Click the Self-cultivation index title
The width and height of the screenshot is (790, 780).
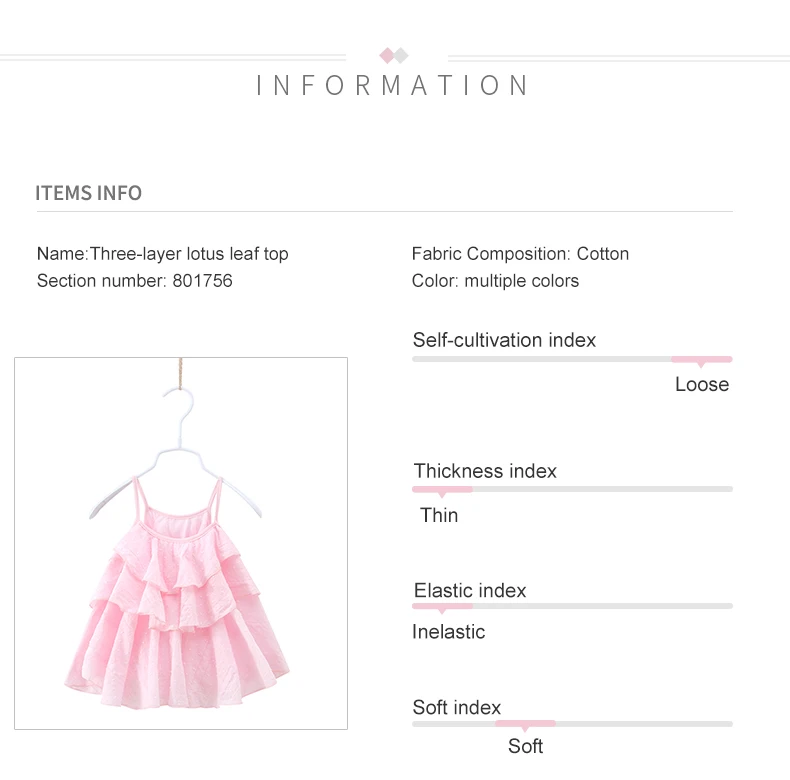(x=504, y=340)
